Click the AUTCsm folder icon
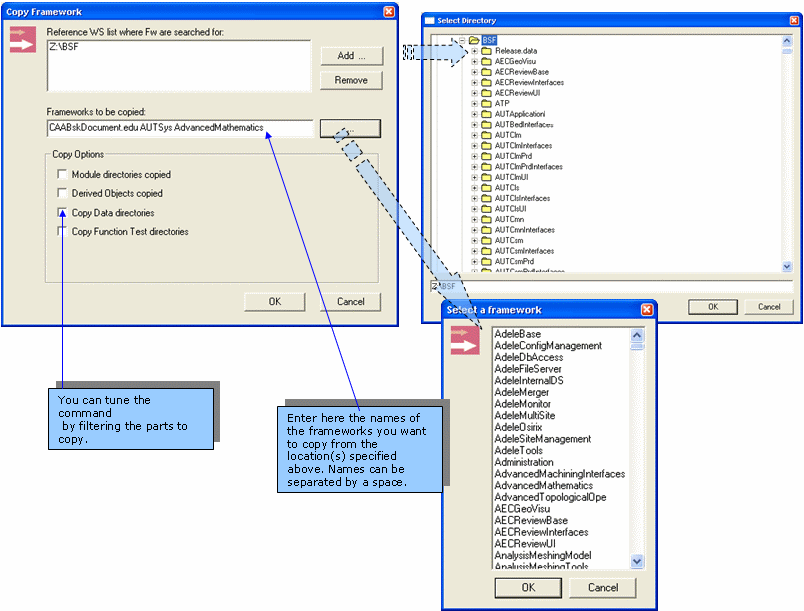Screen dimensions: 804x611 point(486,240)
